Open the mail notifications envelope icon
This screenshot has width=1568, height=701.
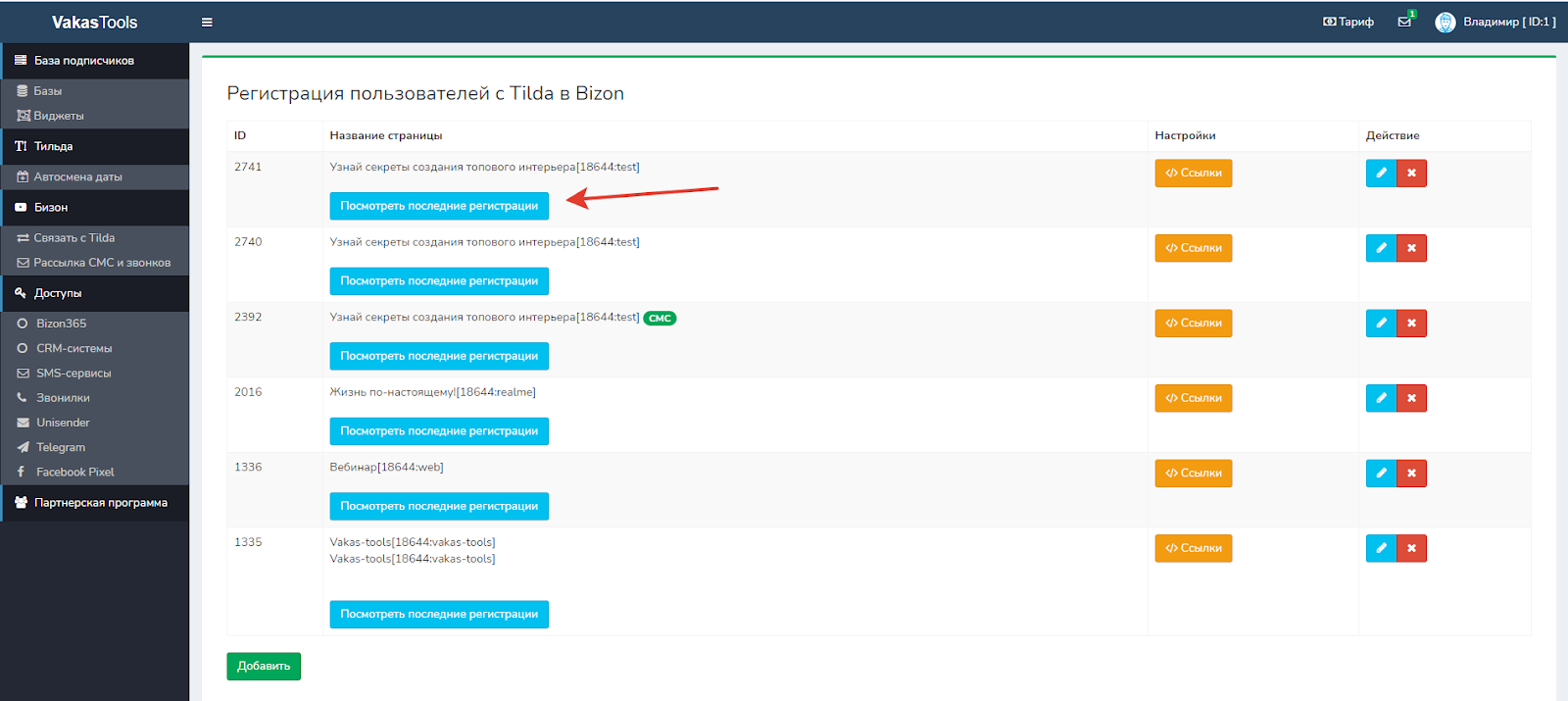point(1404,22)
